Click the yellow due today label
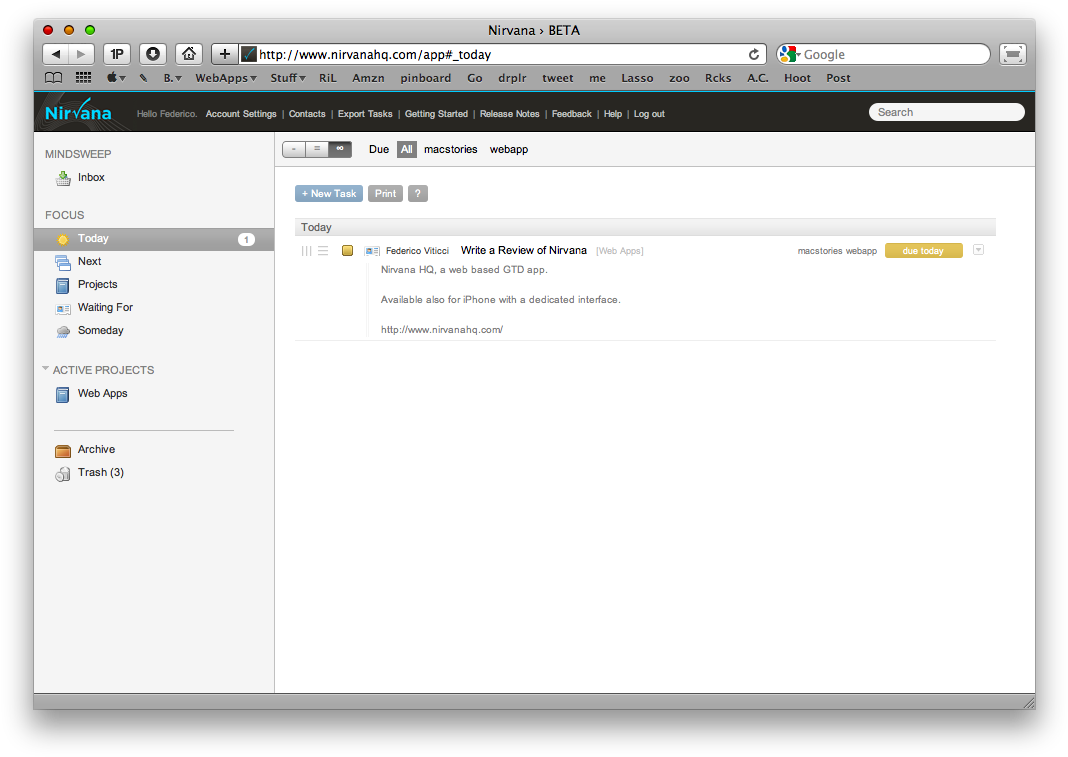Screen dimensions: 1068x757 (924, 251)
